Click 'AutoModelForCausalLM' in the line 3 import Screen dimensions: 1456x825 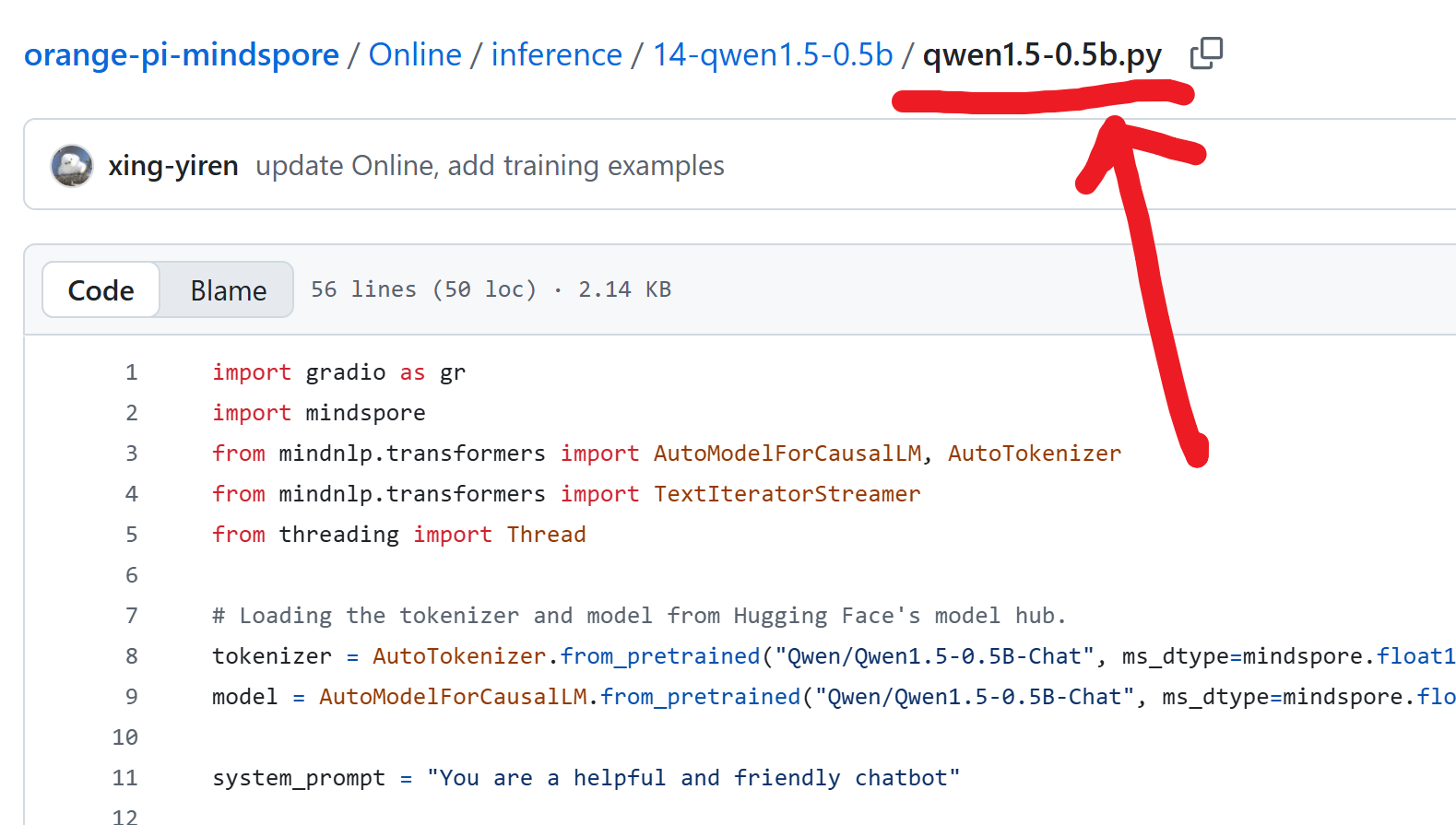(787, 454)
